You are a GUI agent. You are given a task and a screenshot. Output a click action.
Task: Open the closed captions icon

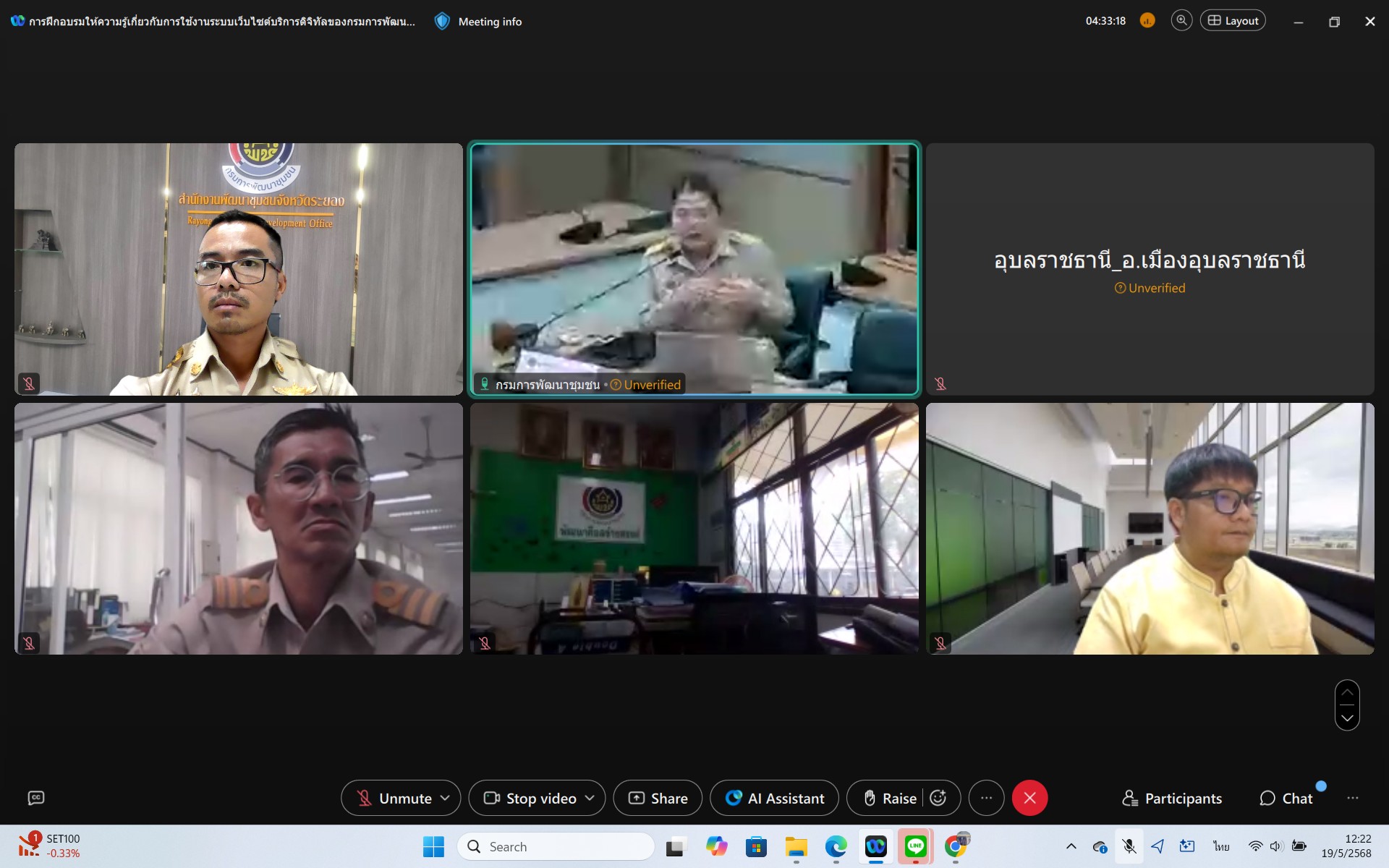[36, 798]
